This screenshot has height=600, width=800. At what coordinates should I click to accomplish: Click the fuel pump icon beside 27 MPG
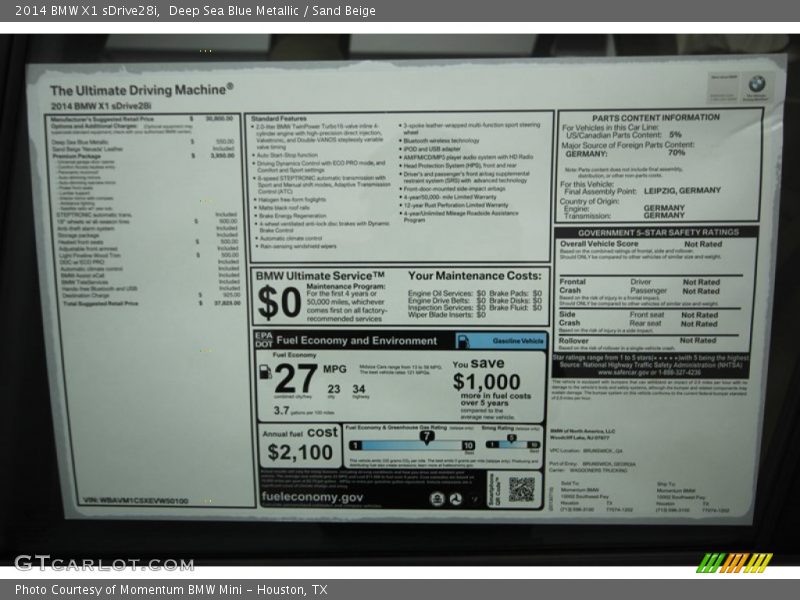(x=265, y=371)
